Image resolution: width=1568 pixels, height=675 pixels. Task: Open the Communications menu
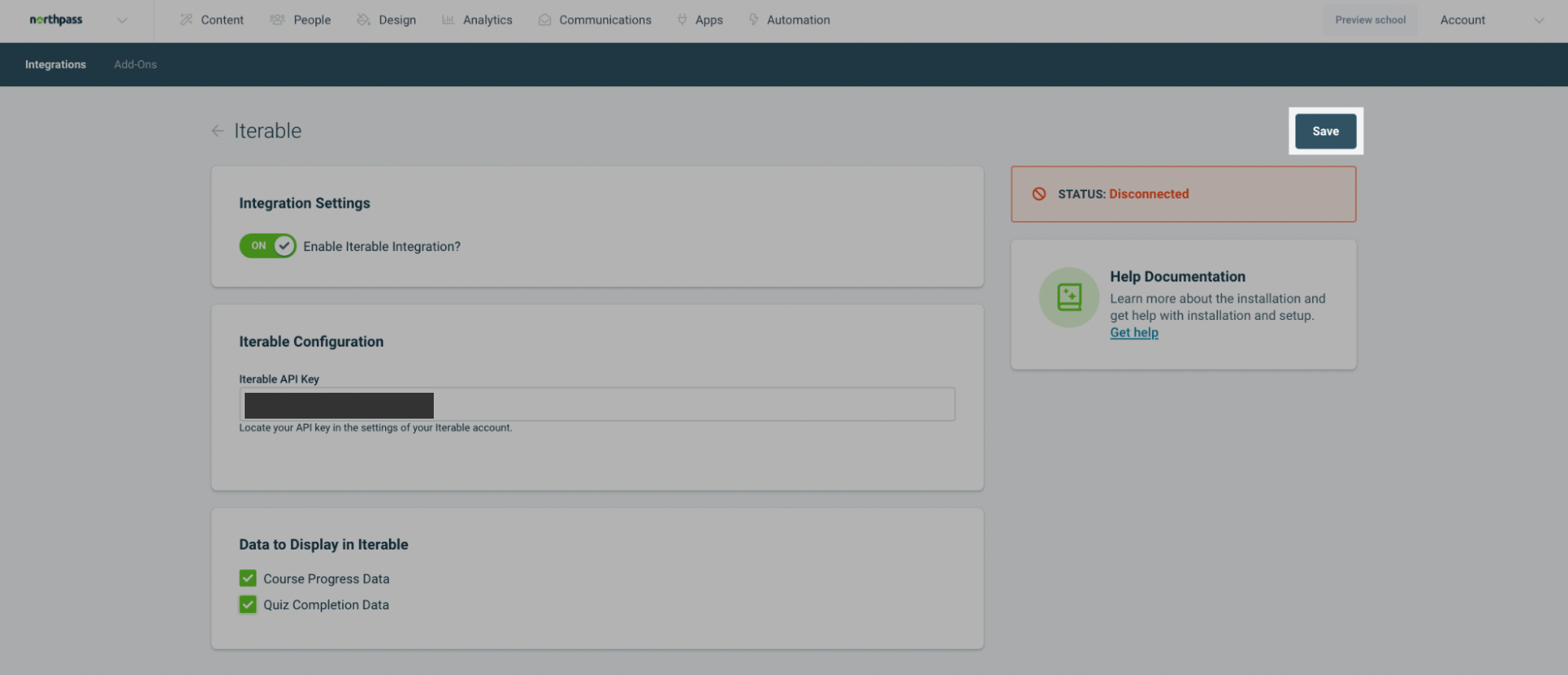(595, 20)
